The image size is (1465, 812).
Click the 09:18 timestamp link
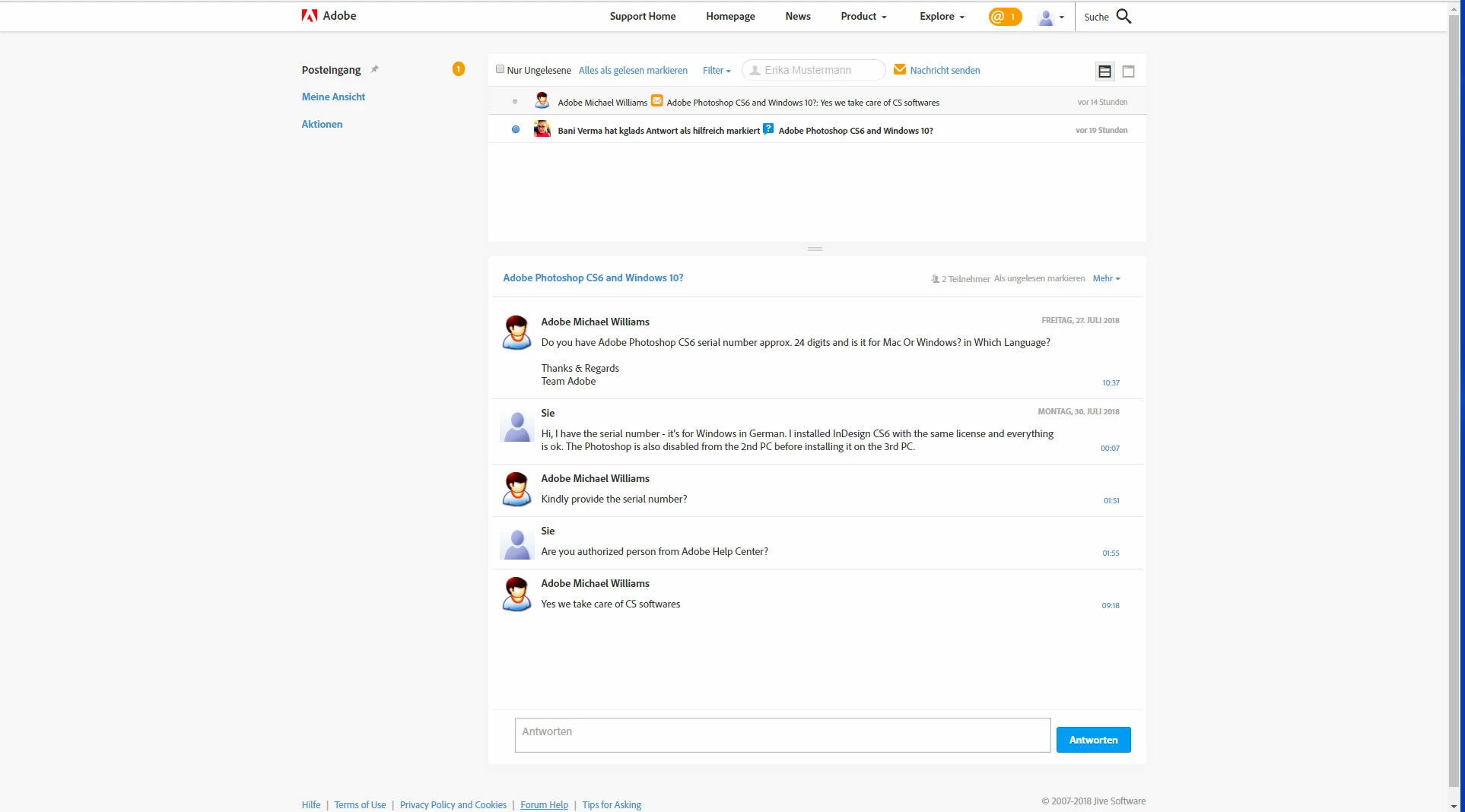[x=1111, y=606]
